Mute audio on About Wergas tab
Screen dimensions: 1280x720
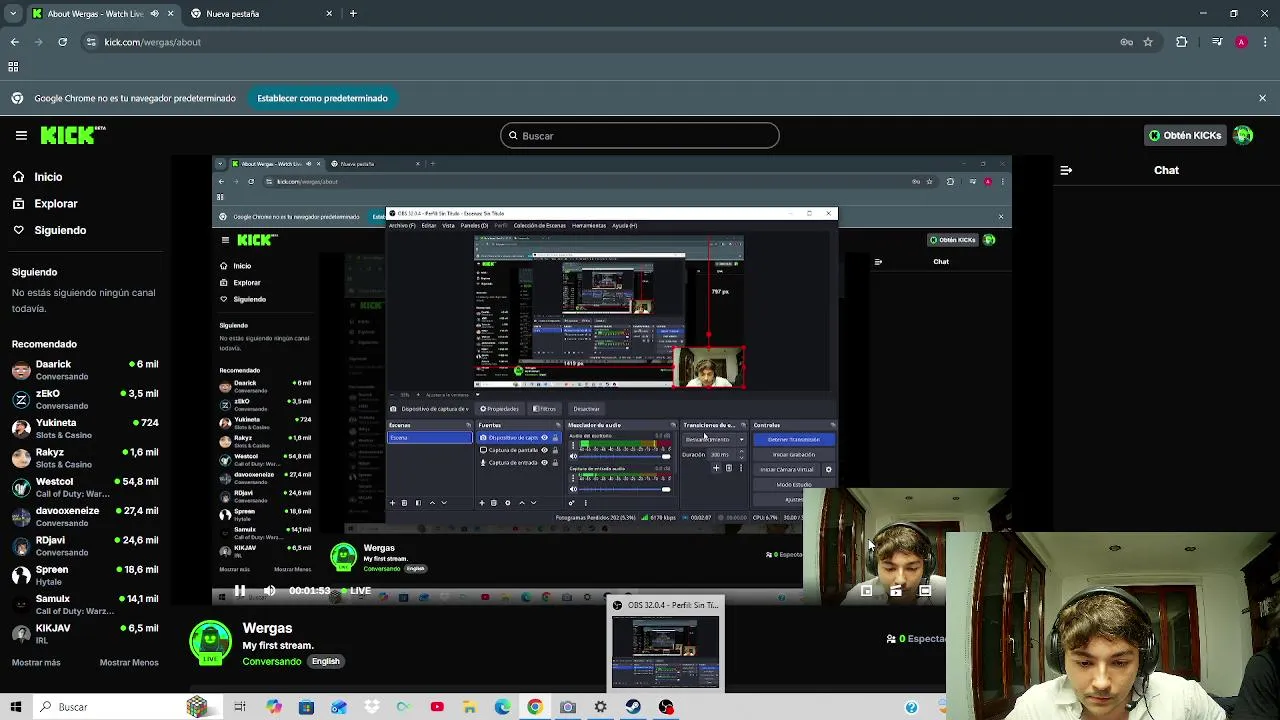(x=154, y=14)
